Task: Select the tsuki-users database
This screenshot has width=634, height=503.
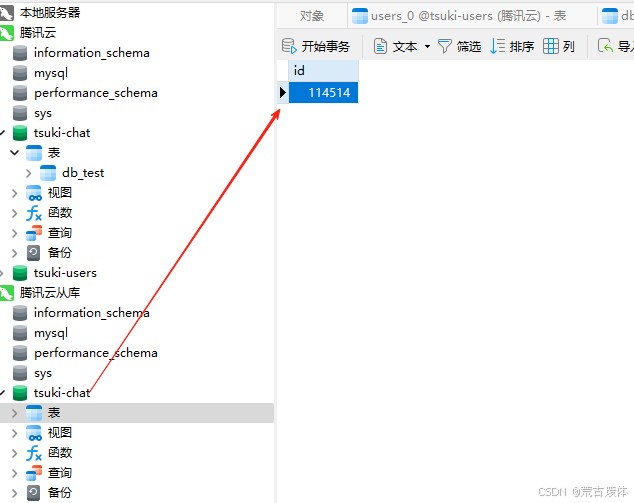Action: tap(66, 273)
